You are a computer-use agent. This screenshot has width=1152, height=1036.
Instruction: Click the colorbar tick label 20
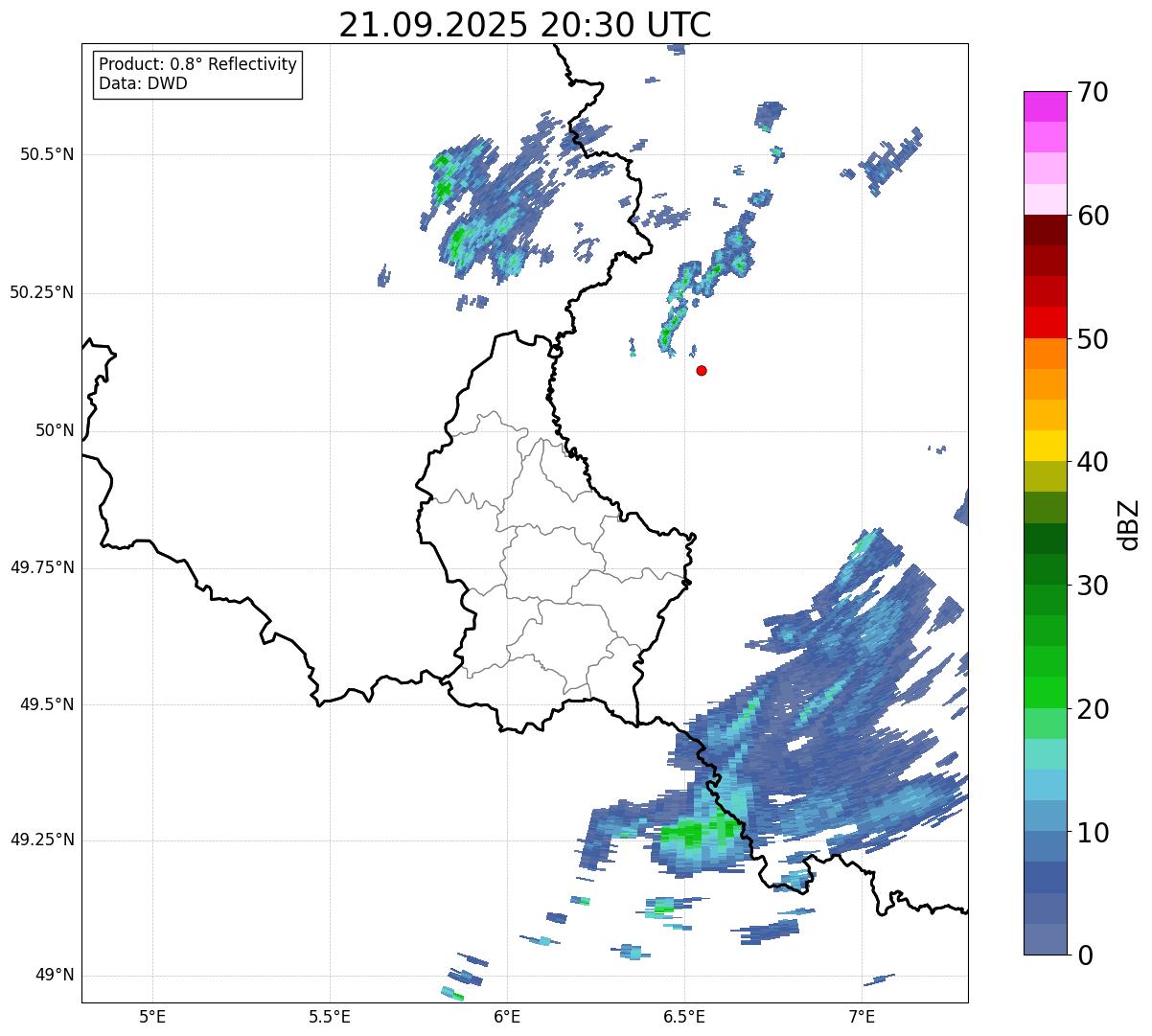coord(1093,709)
